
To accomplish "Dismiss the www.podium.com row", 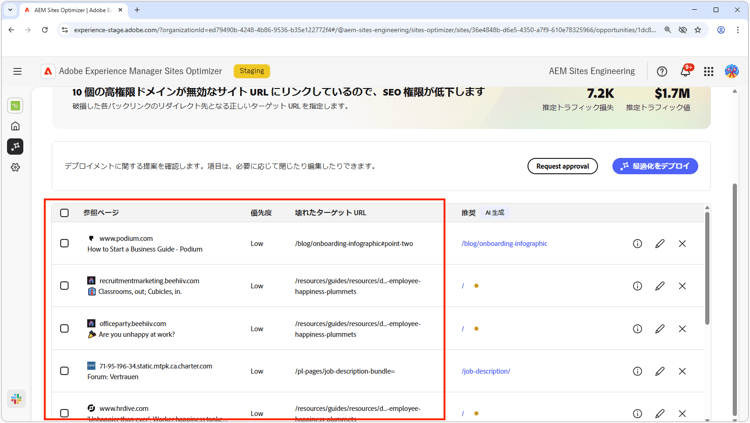I will [x=683, y=244].
